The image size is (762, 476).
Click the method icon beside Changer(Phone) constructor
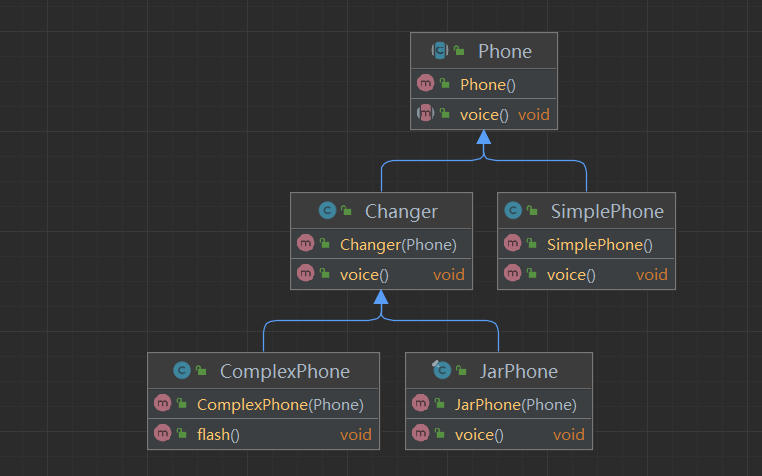(304, 244)
